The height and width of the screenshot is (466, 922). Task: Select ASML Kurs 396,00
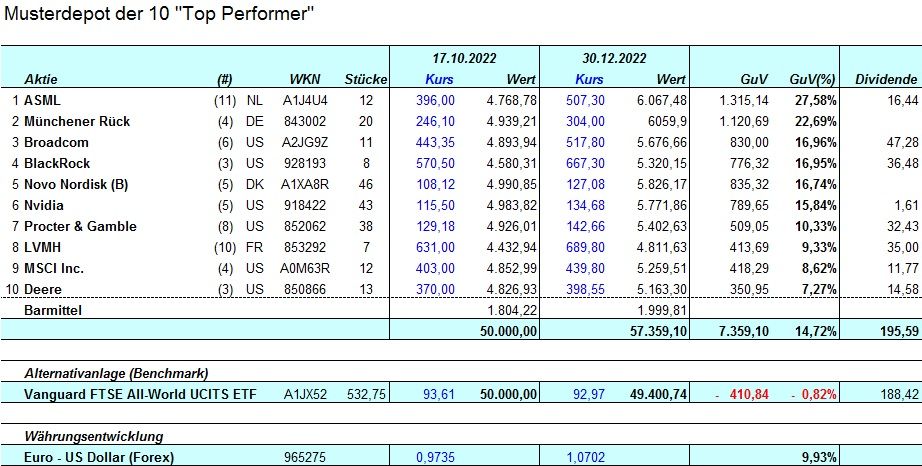(x=436, y=100)
